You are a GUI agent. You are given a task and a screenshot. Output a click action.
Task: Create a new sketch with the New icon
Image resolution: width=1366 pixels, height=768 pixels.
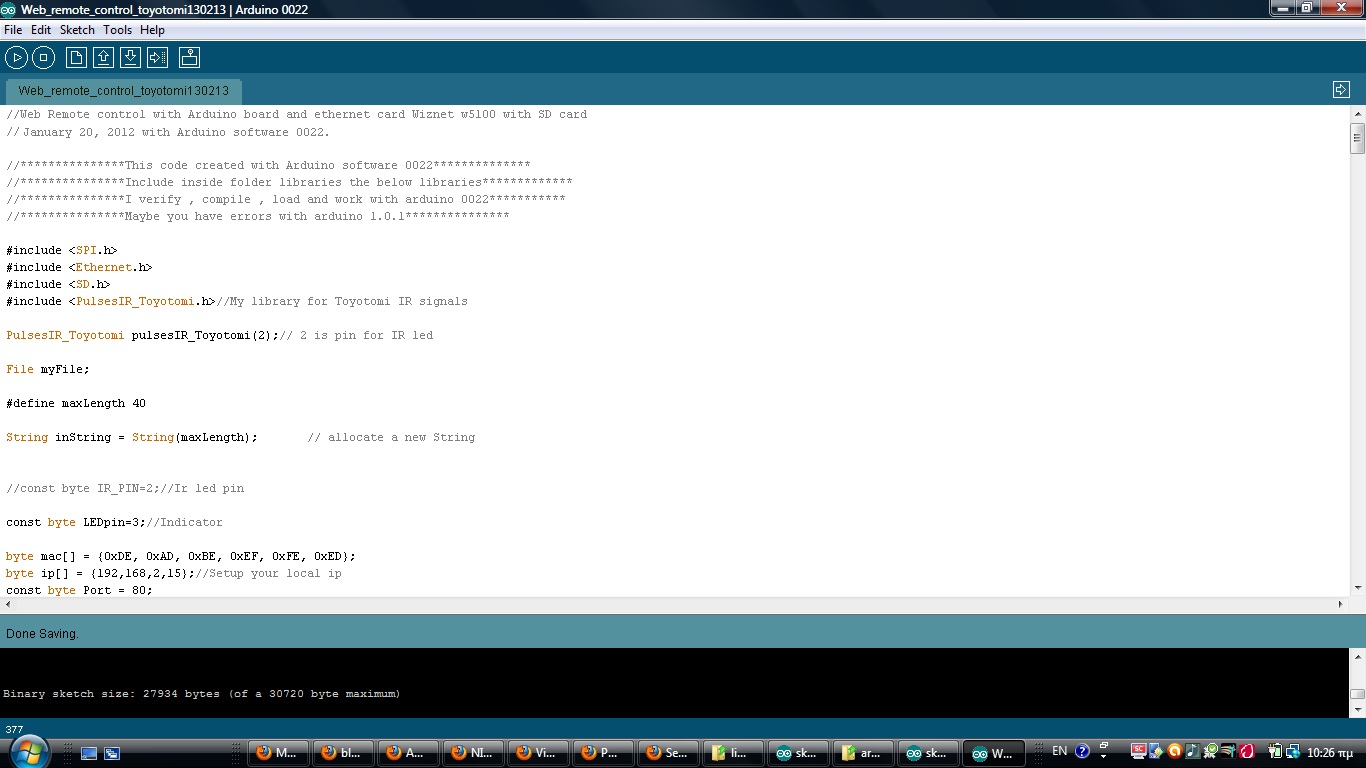(x=76, y=57)
